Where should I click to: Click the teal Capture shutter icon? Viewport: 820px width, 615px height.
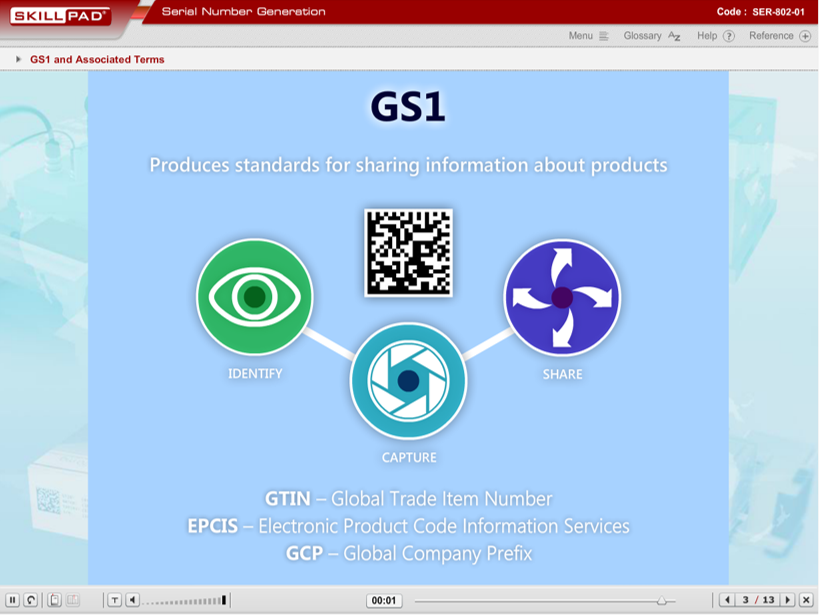tap(408, 380)
